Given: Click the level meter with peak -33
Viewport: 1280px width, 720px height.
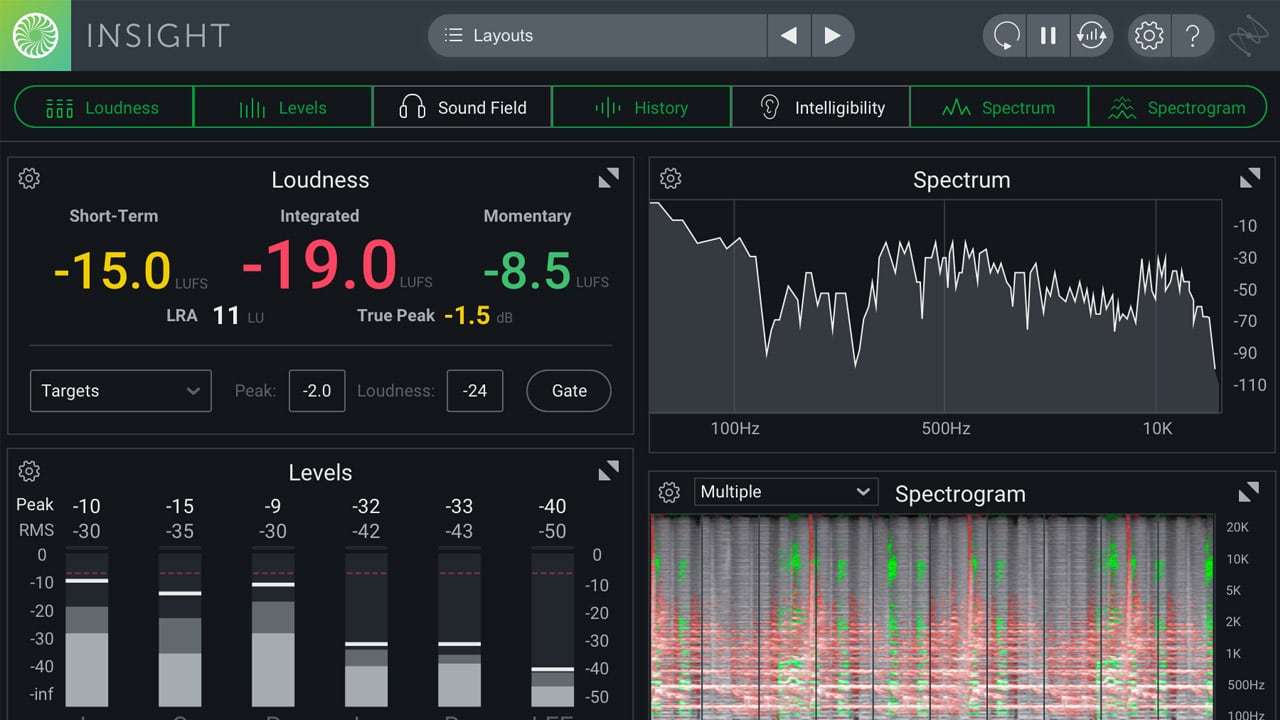Looking at the screenshot, I should point(459,627).
